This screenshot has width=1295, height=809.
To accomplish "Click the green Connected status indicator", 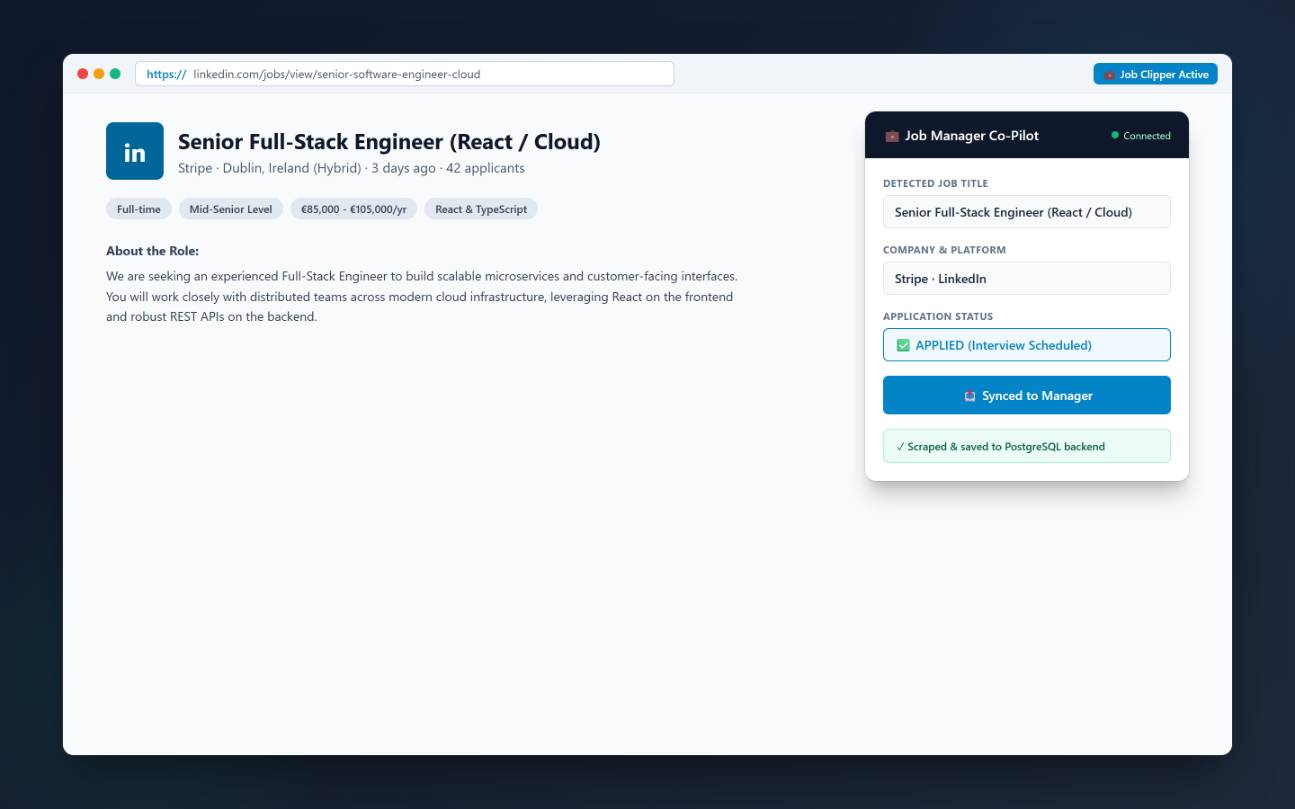I will [1141, 136].
